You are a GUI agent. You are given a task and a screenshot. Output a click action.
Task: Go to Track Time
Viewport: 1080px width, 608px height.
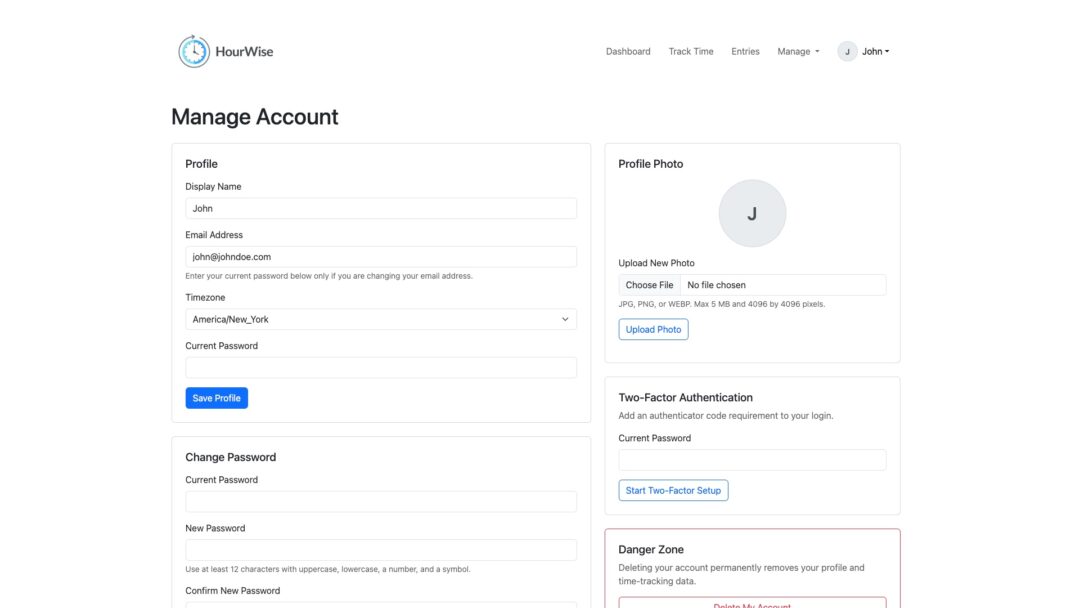691,52
